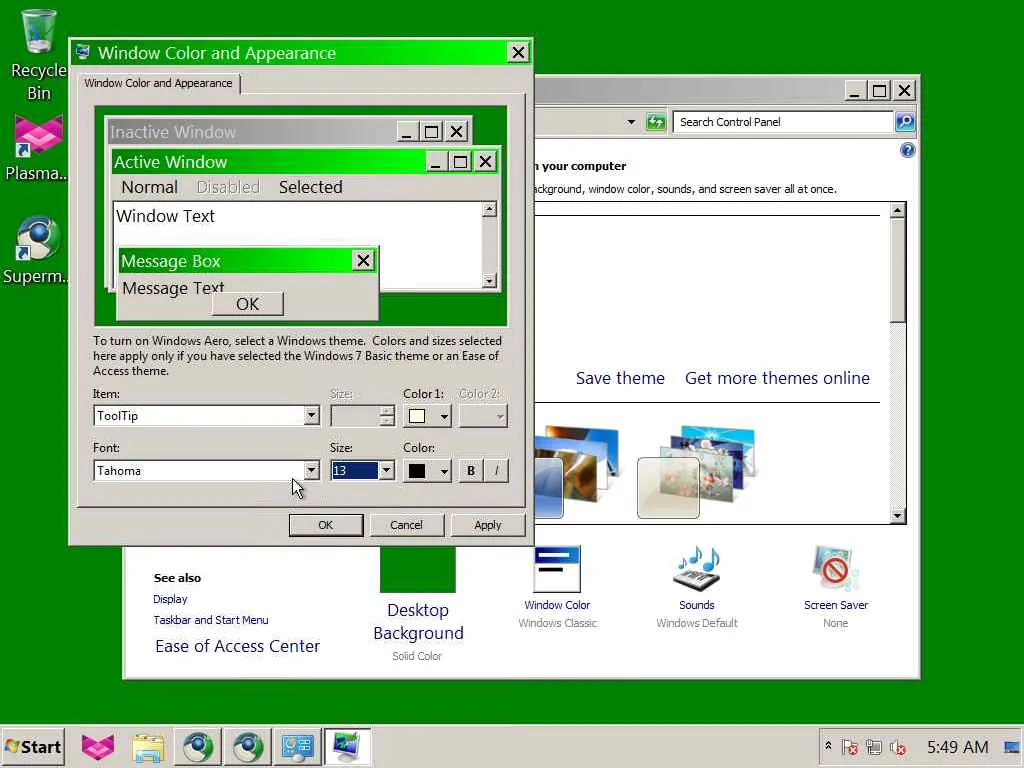
Task: Click the Action Center flag tray icon
Action: [x=850, y=746]
